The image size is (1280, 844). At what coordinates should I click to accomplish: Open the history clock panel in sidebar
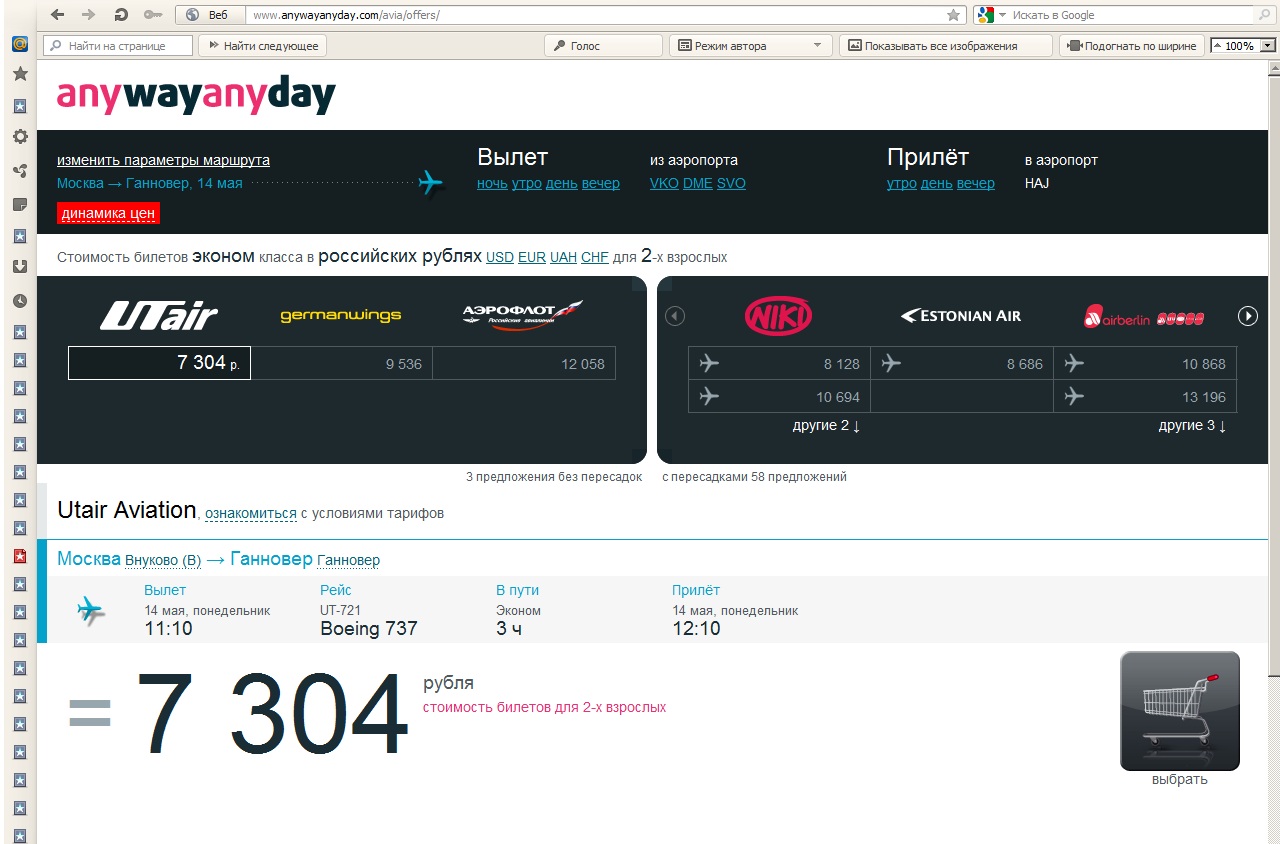(19, 301)
